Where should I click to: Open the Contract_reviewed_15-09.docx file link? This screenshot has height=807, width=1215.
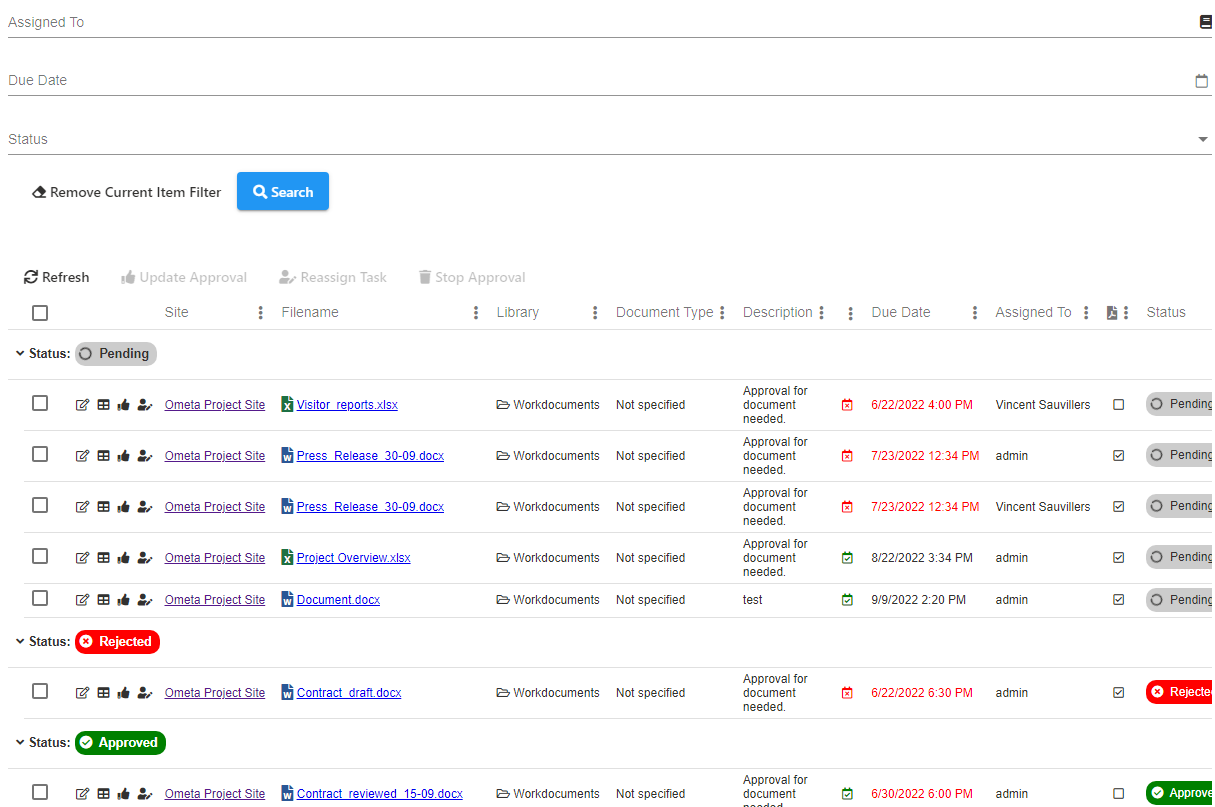(379, 794)
